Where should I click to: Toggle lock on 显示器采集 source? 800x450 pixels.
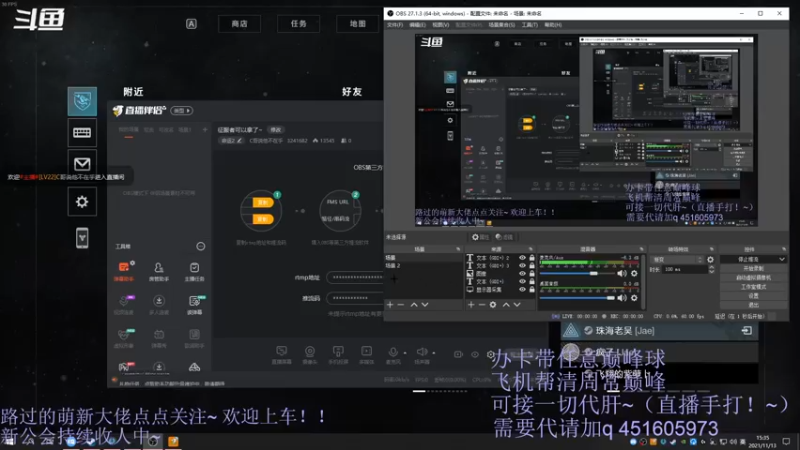(532, 289)
